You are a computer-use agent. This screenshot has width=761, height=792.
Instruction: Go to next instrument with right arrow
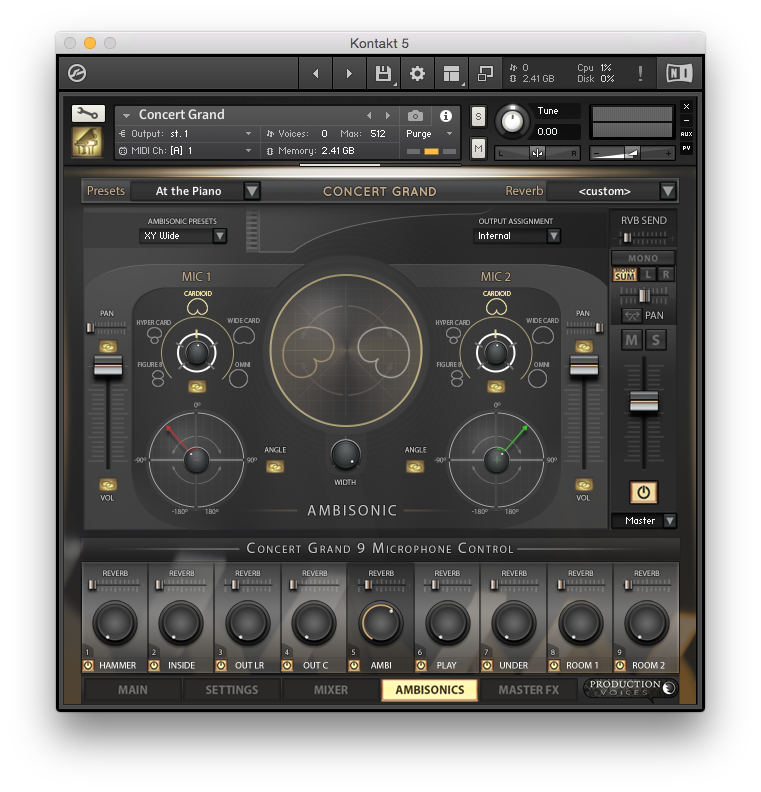pyautogui.click(x=349, y=74)
